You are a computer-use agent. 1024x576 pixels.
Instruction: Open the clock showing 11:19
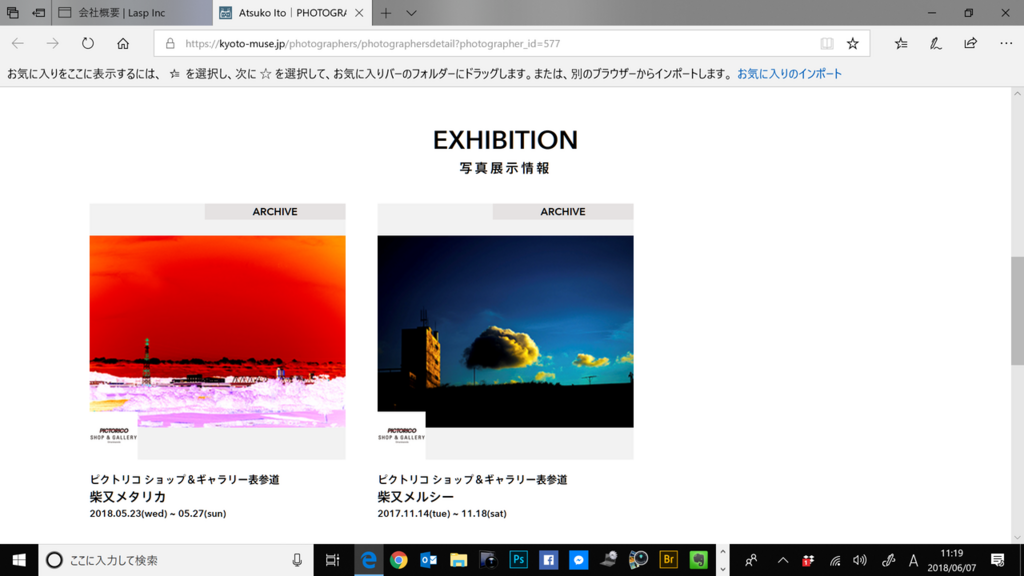(952, 560)
